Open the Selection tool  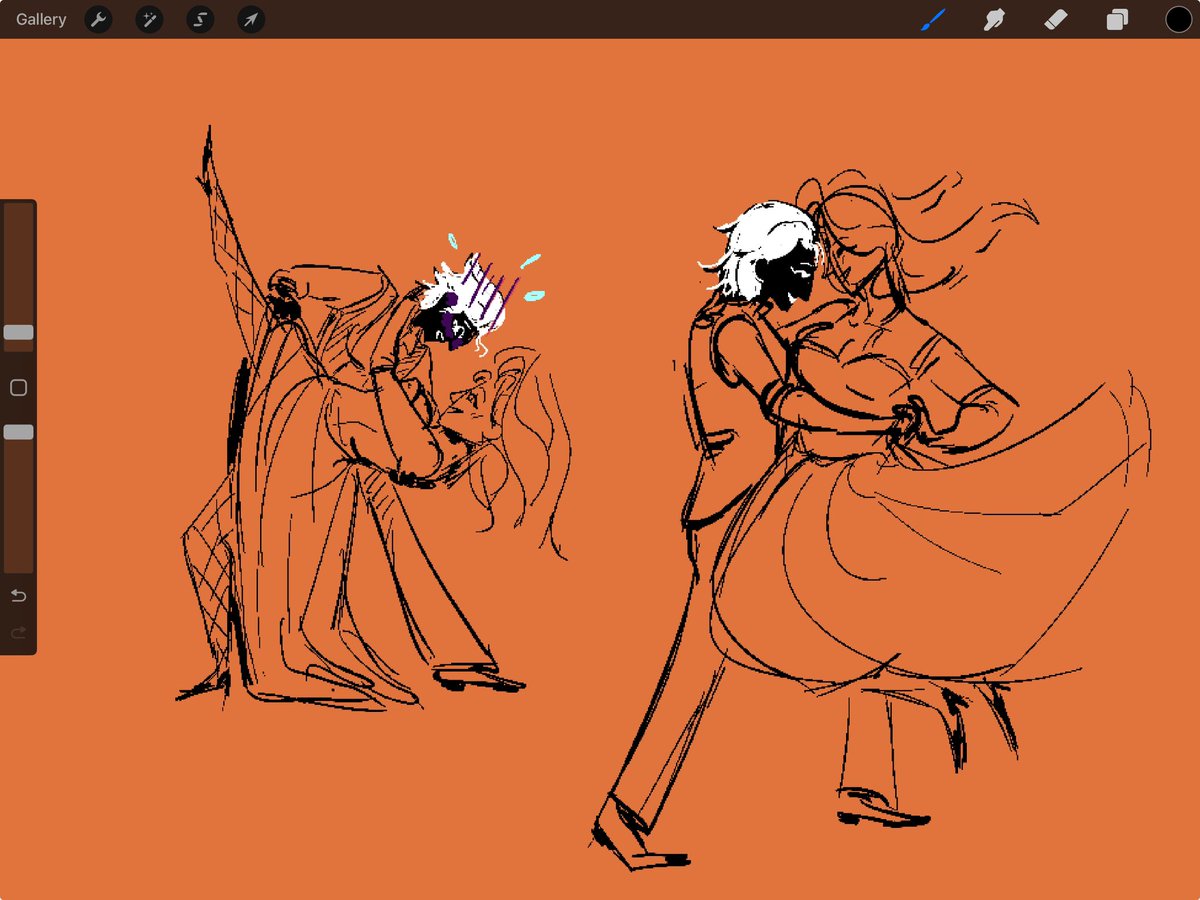pyautogui.click(x=199, y=19)
